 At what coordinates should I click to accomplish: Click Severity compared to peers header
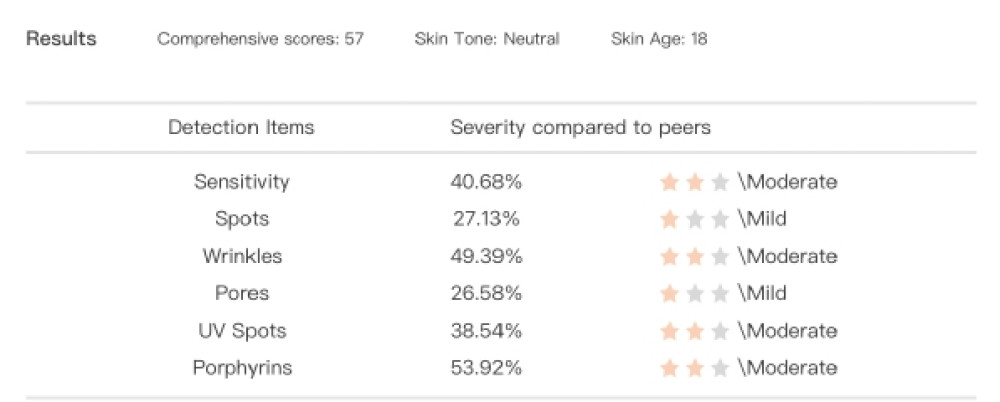click(580, 128)
